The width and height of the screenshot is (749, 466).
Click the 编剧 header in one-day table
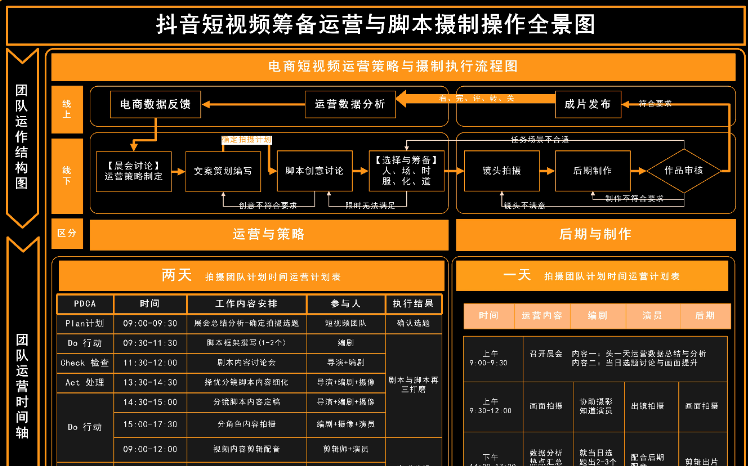click(x=598, y=316)
